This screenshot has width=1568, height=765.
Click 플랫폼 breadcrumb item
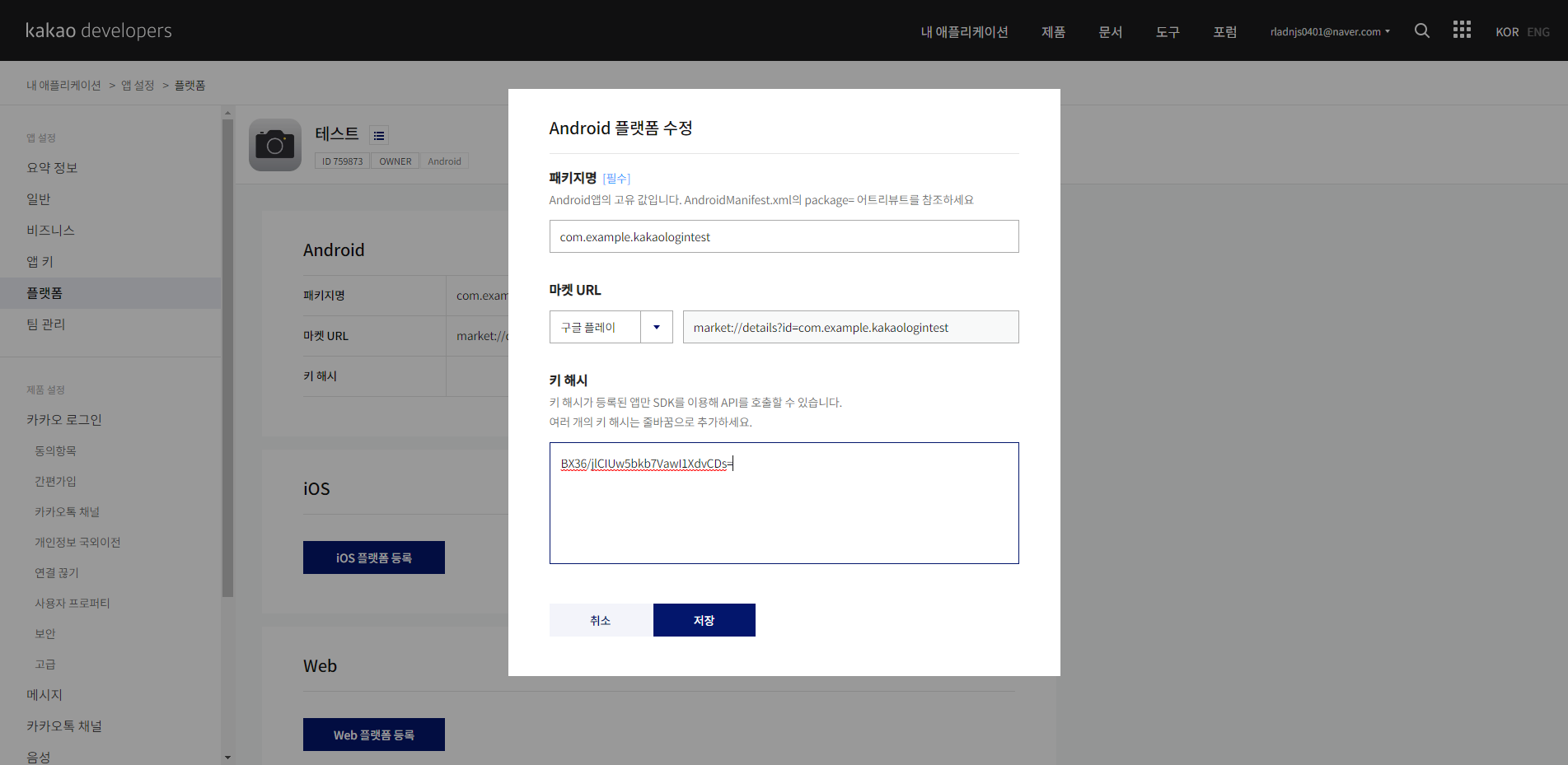click(190, 86)
